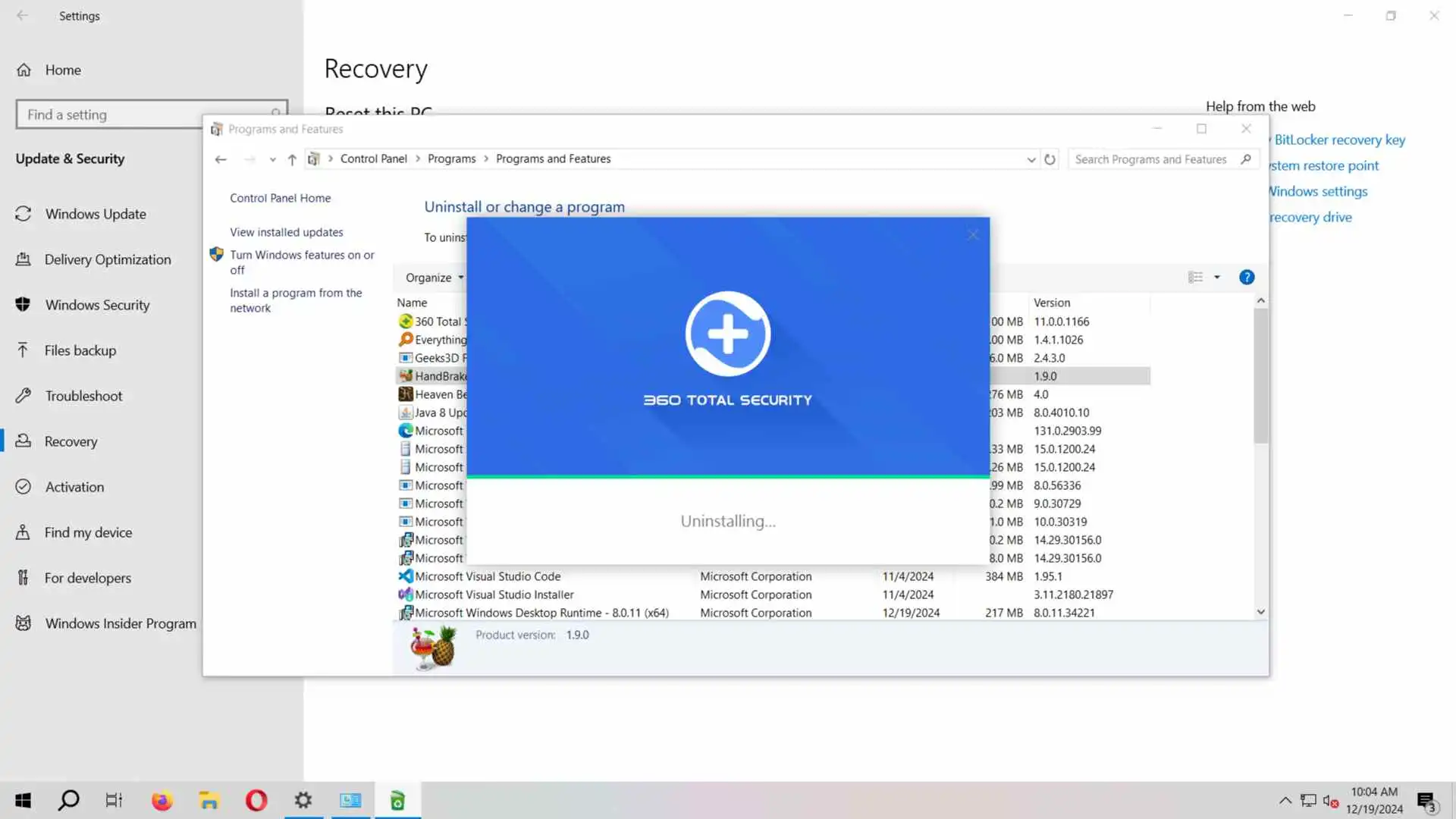Select Windows Security in settings sidebar

pyautogui.click(x=97, y=305)
